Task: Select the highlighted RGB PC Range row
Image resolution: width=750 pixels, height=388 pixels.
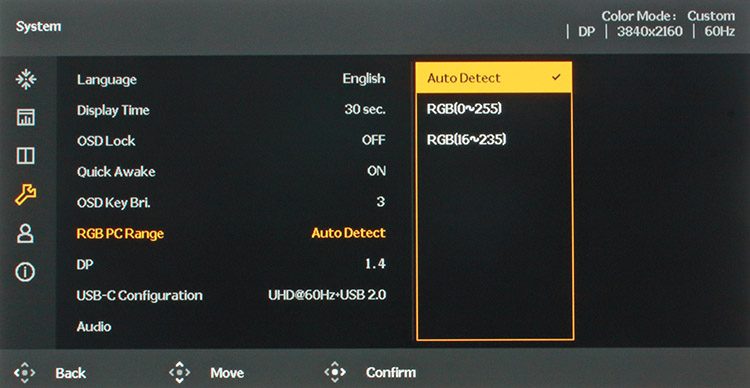Action: click(231, 233)
